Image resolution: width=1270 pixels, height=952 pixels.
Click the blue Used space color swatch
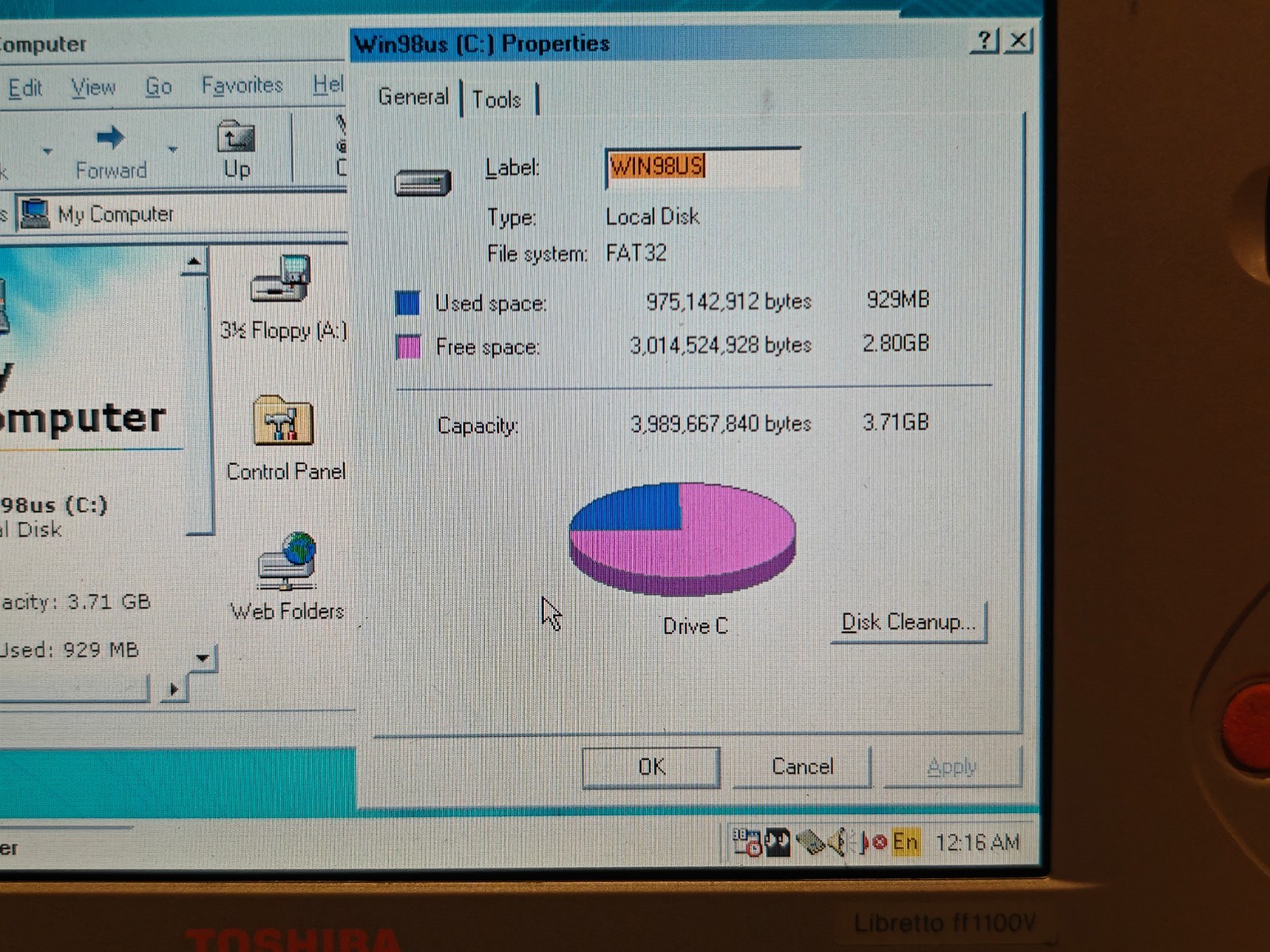click(x=408, y=303)
